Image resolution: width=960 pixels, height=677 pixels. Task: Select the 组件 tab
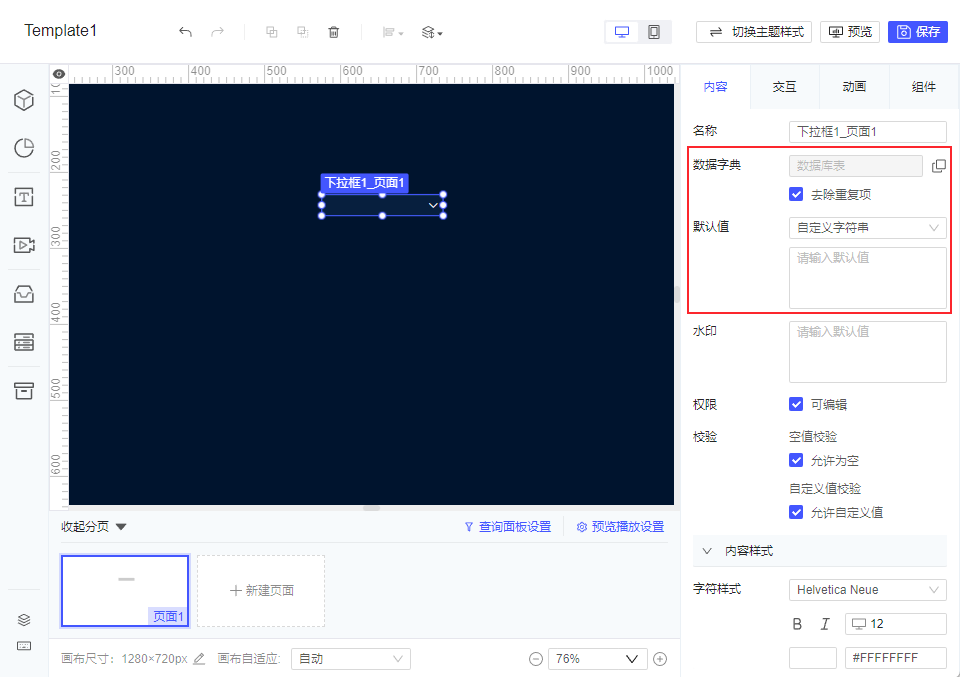coord(924,87)
